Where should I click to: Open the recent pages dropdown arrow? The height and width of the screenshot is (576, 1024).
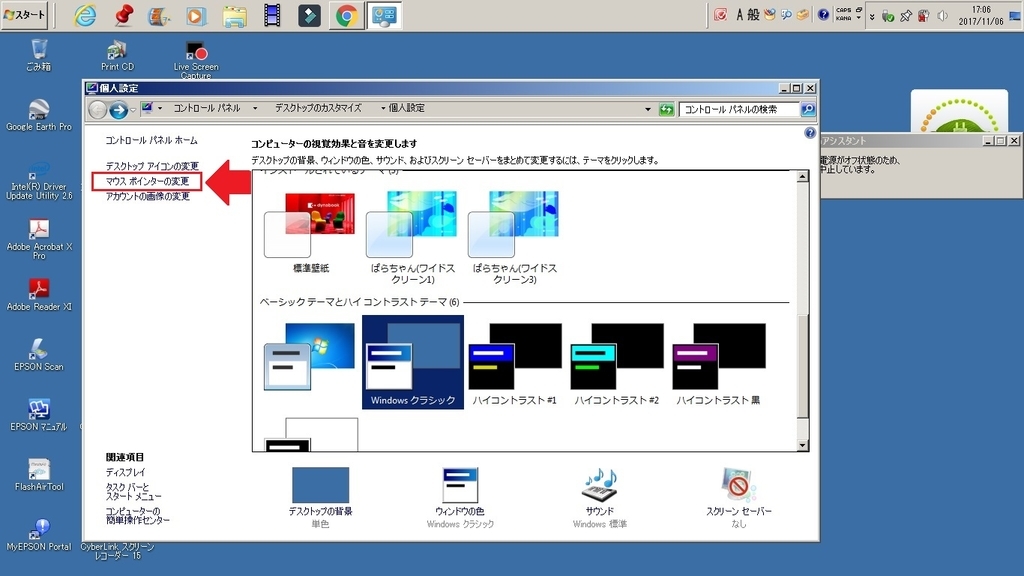point(133,110)
